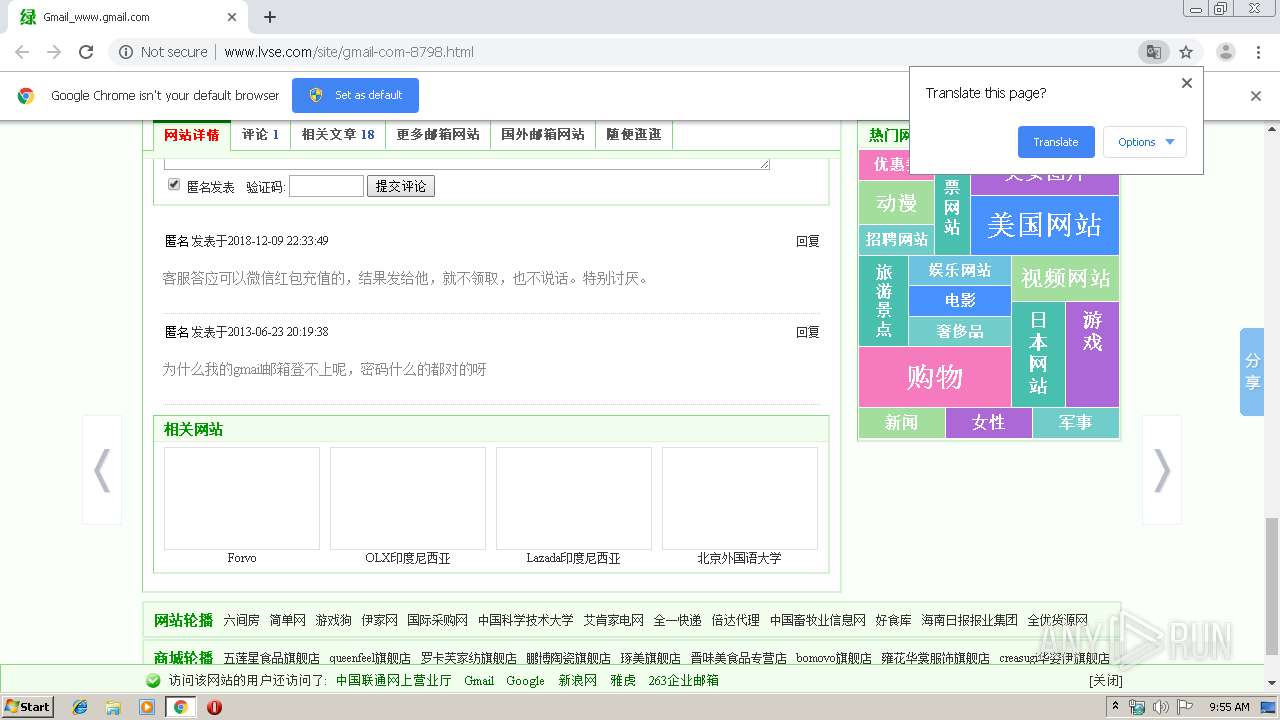The width and height of the screenshot is (1280, 720).
Task: Open the Lazada印度尼西亚 thumbnail
Action: click(574, 498)
